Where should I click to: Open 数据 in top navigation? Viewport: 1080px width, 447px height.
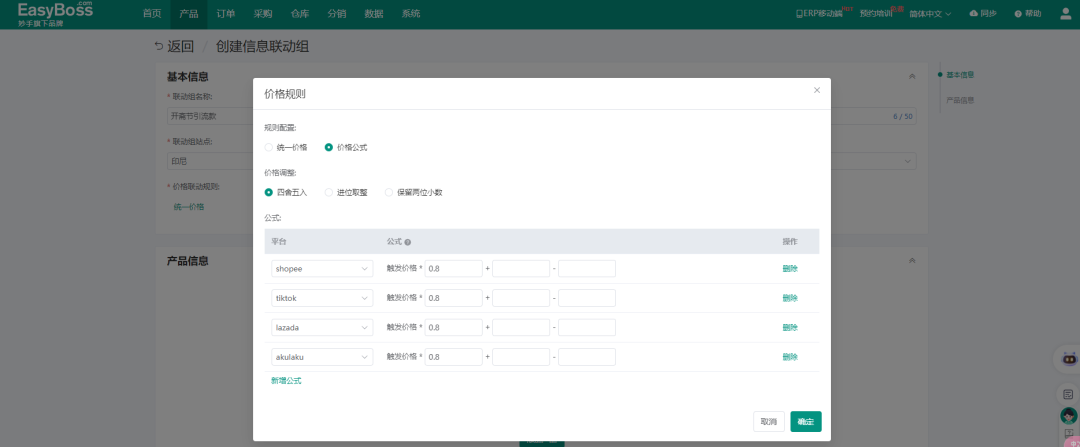point(374,14)
